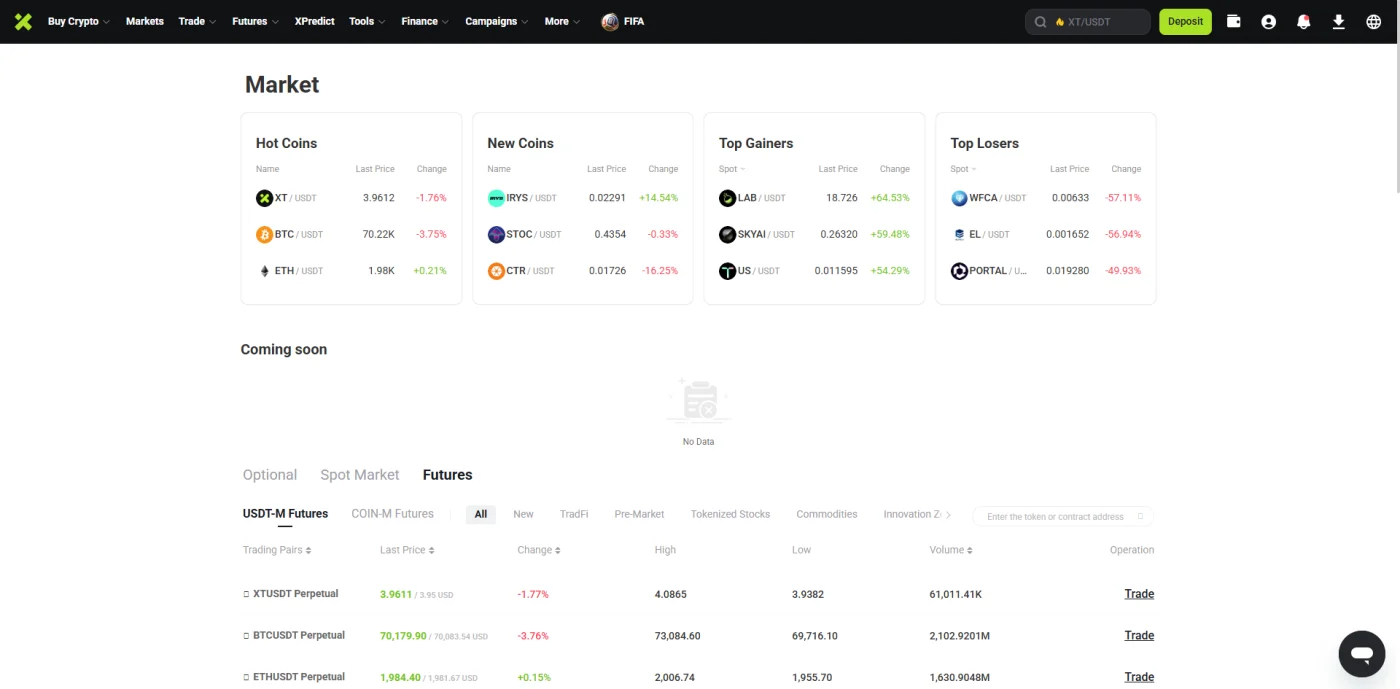1400x689 pixels.
Task: Click the search magnifier icon
Action: (x=1040, y=22)
